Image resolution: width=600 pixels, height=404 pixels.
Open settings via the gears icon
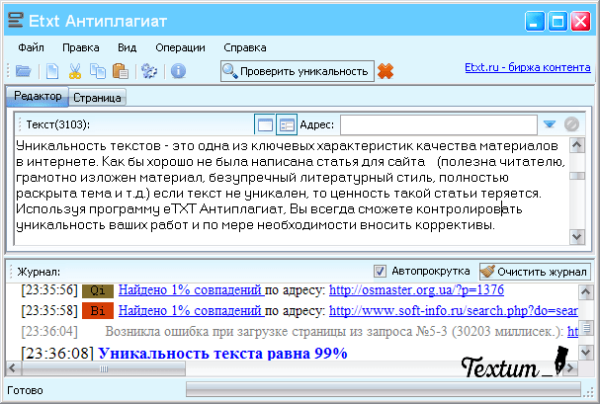(x=149, y=71)
